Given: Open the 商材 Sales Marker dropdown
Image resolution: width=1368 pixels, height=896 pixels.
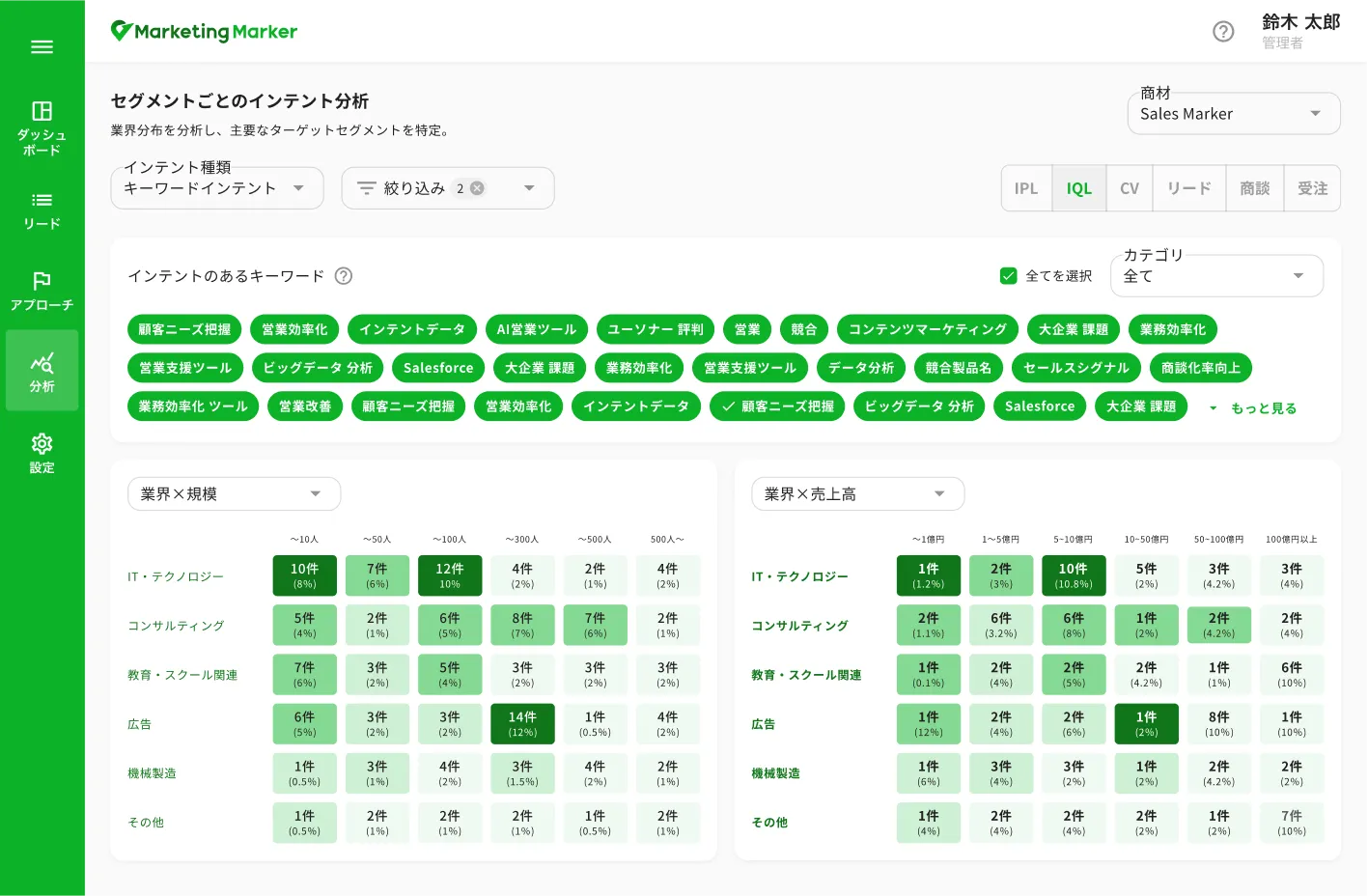Looking at the screenshot, I should (1233, 114).
